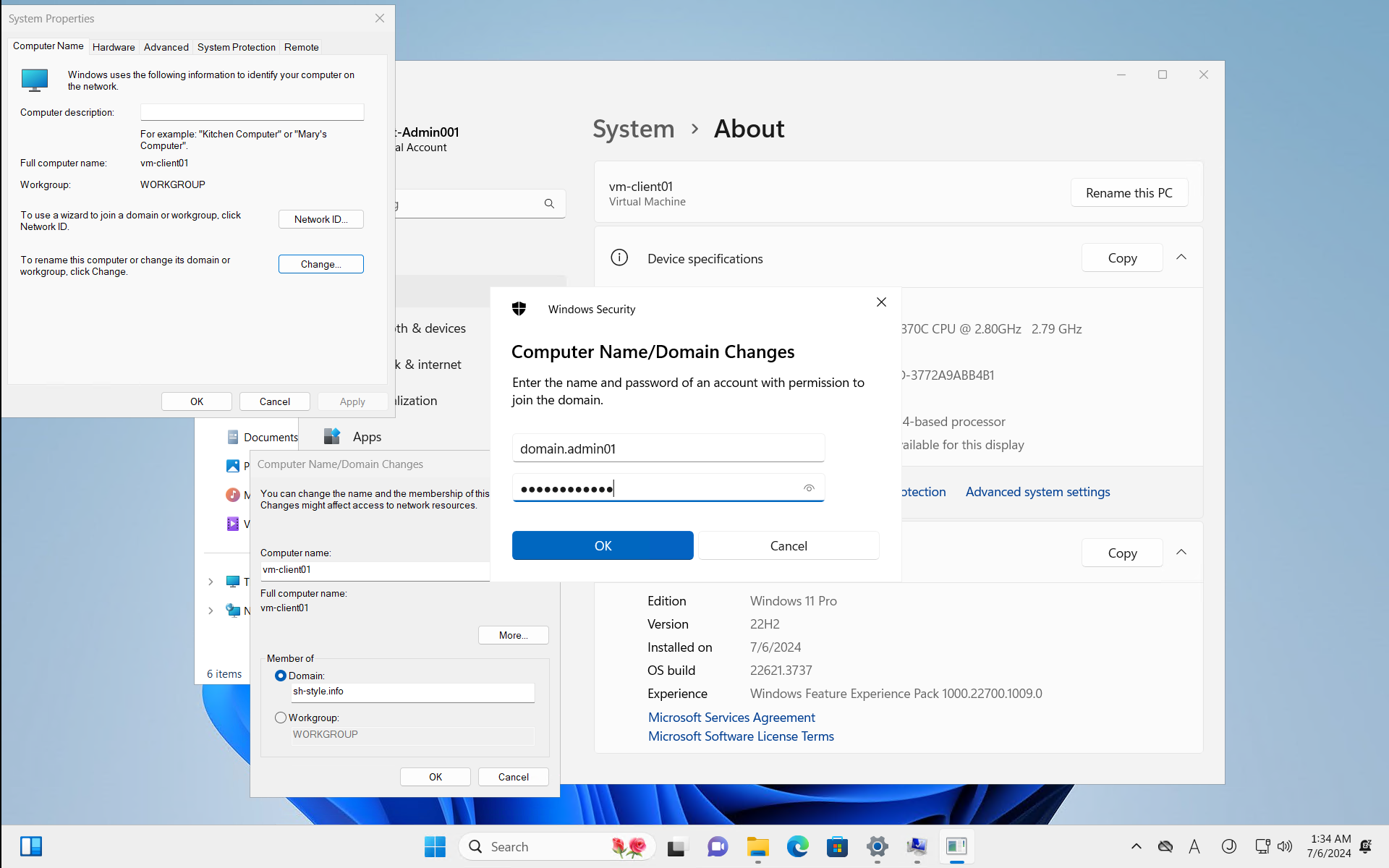This screenshot has width=1389, height=868.
Task: Open File Explorer from the taskbar
Action: coord(757,846)
